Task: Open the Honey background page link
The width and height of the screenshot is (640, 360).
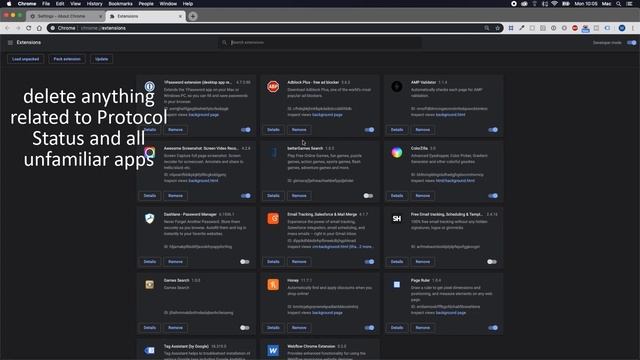Action: click(327, 313)
